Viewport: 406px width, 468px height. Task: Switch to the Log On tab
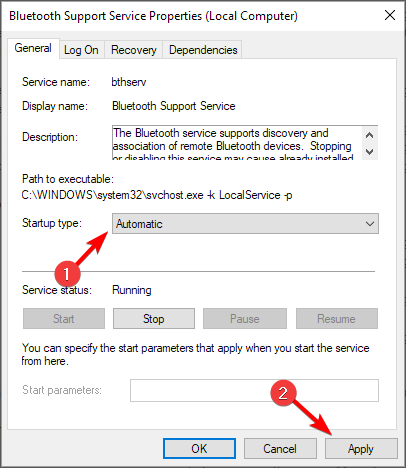click(81, 50)
